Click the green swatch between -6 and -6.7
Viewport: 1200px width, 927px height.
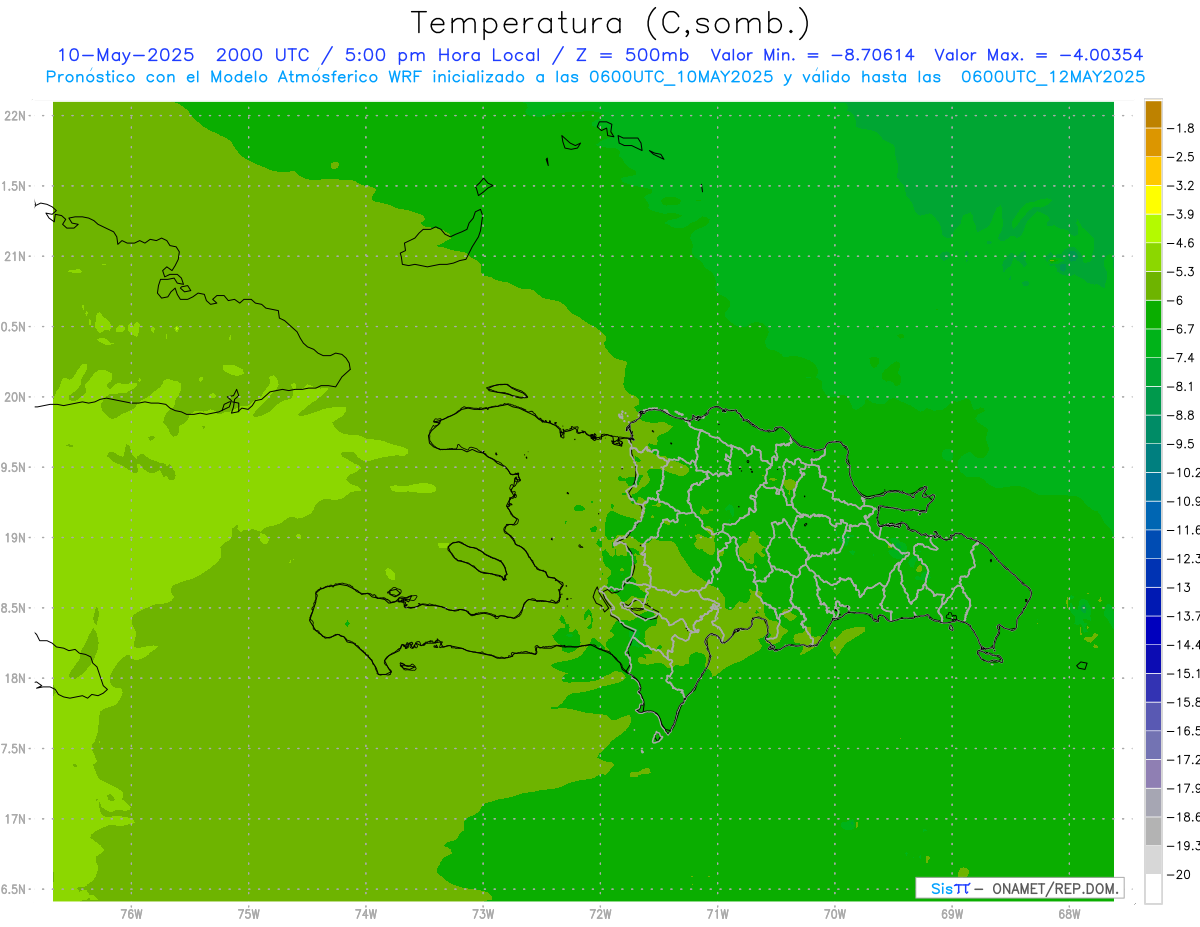coord(1153,315)
